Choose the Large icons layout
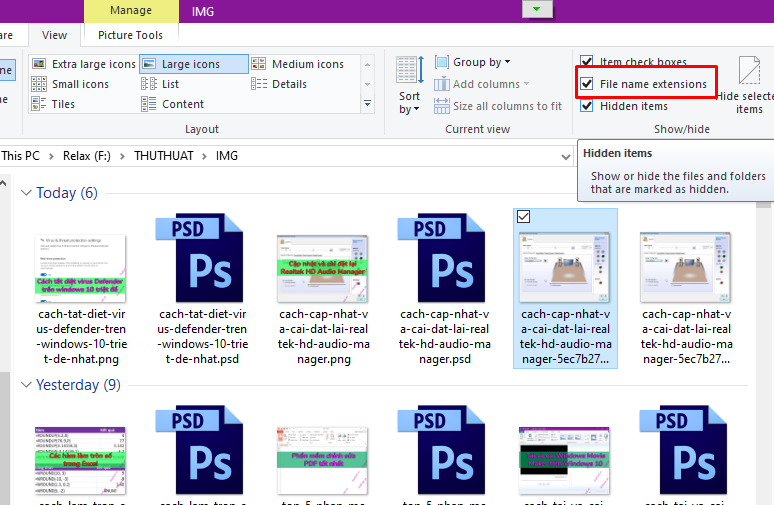Image resolution: width=774 pixels, height=505 pixels. pyautogui.click(x=194, y=64)
